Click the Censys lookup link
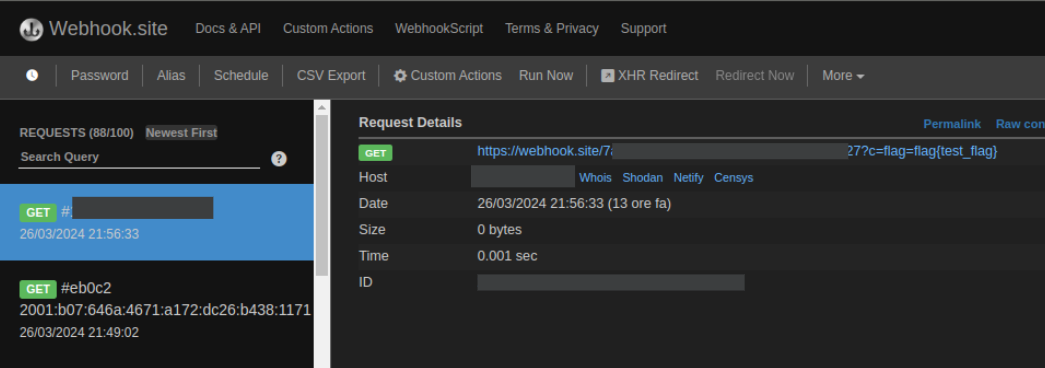This screenshot has height=368, width=1045. pos(734,177)
